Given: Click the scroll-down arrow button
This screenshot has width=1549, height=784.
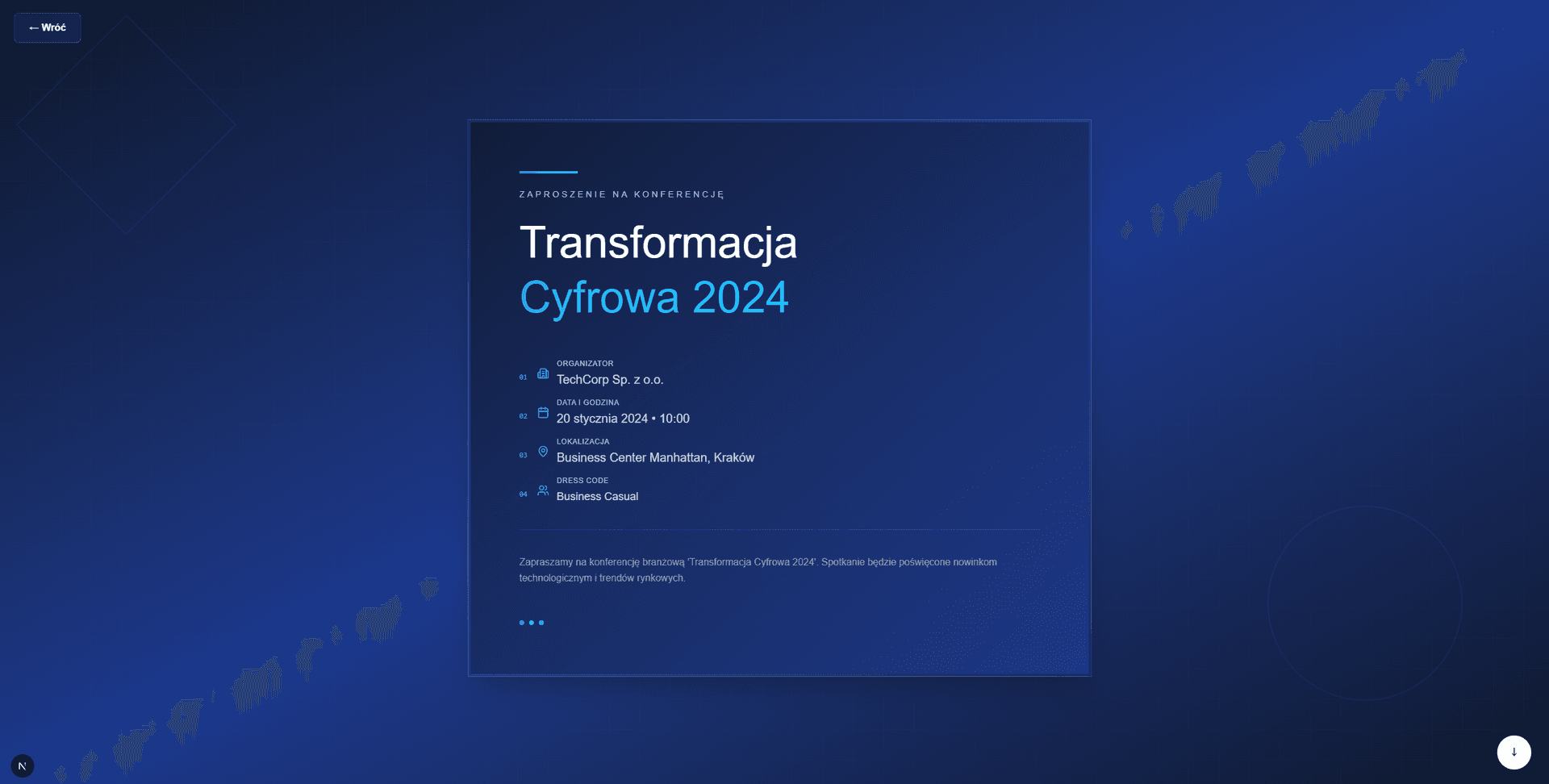Looking at the screenshot, I should point(1514,752).
